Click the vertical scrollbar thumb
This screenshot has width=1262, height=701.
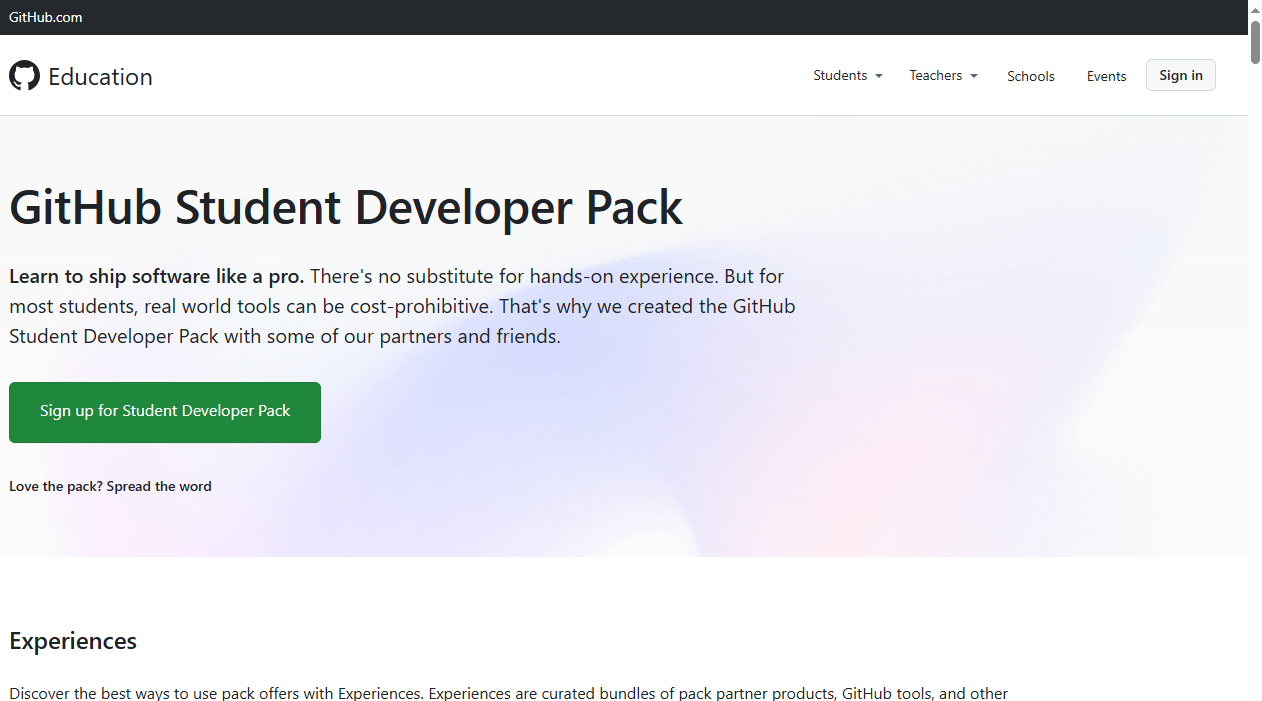[1255, 42]
